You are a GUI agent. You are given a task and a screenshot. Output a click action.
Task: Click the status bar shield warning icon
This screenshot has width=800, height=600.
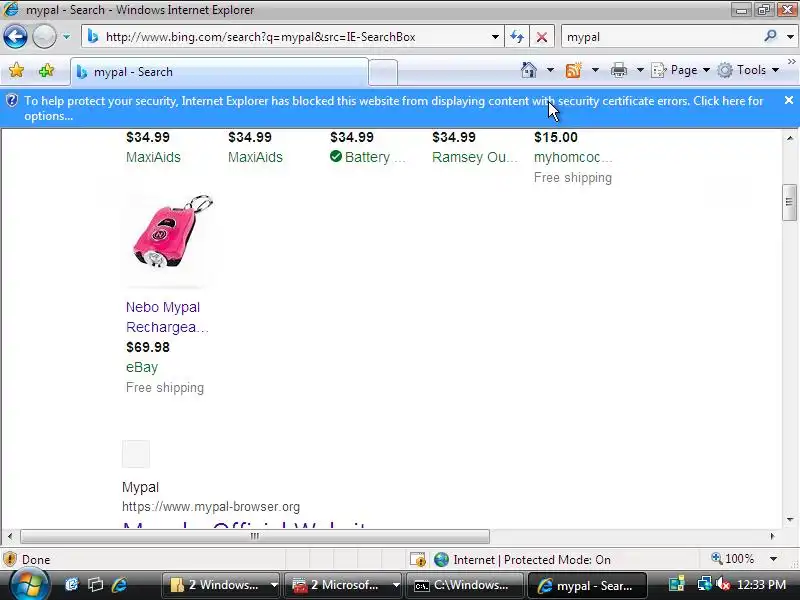(x=10, y=559)
